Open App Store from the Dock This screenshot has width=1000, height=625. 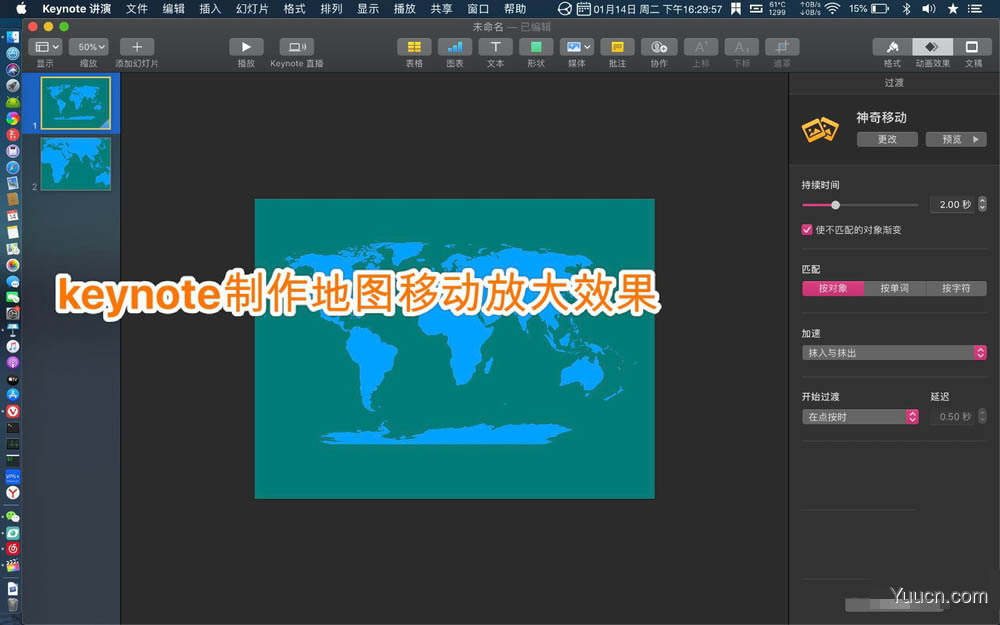tap(13, 395)
